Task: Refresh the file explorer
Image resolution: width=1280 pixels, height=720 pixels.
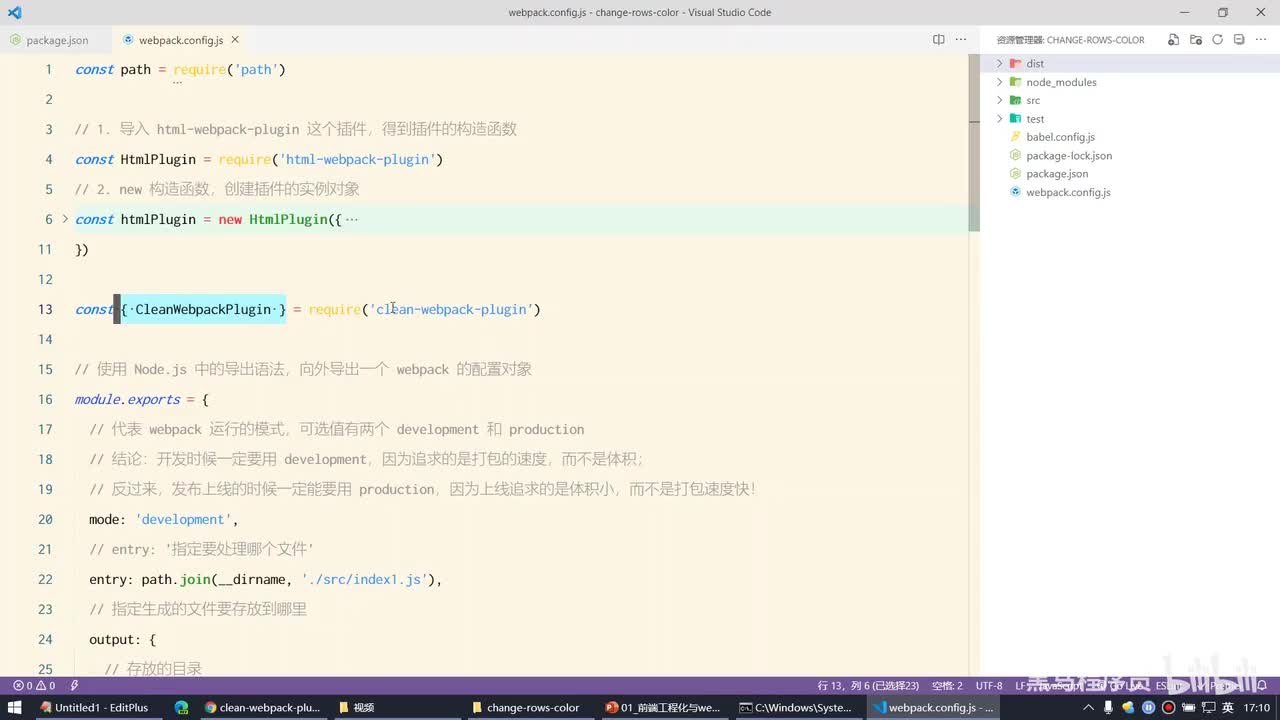Action: pyautogui.click(x=1217, y=40)
